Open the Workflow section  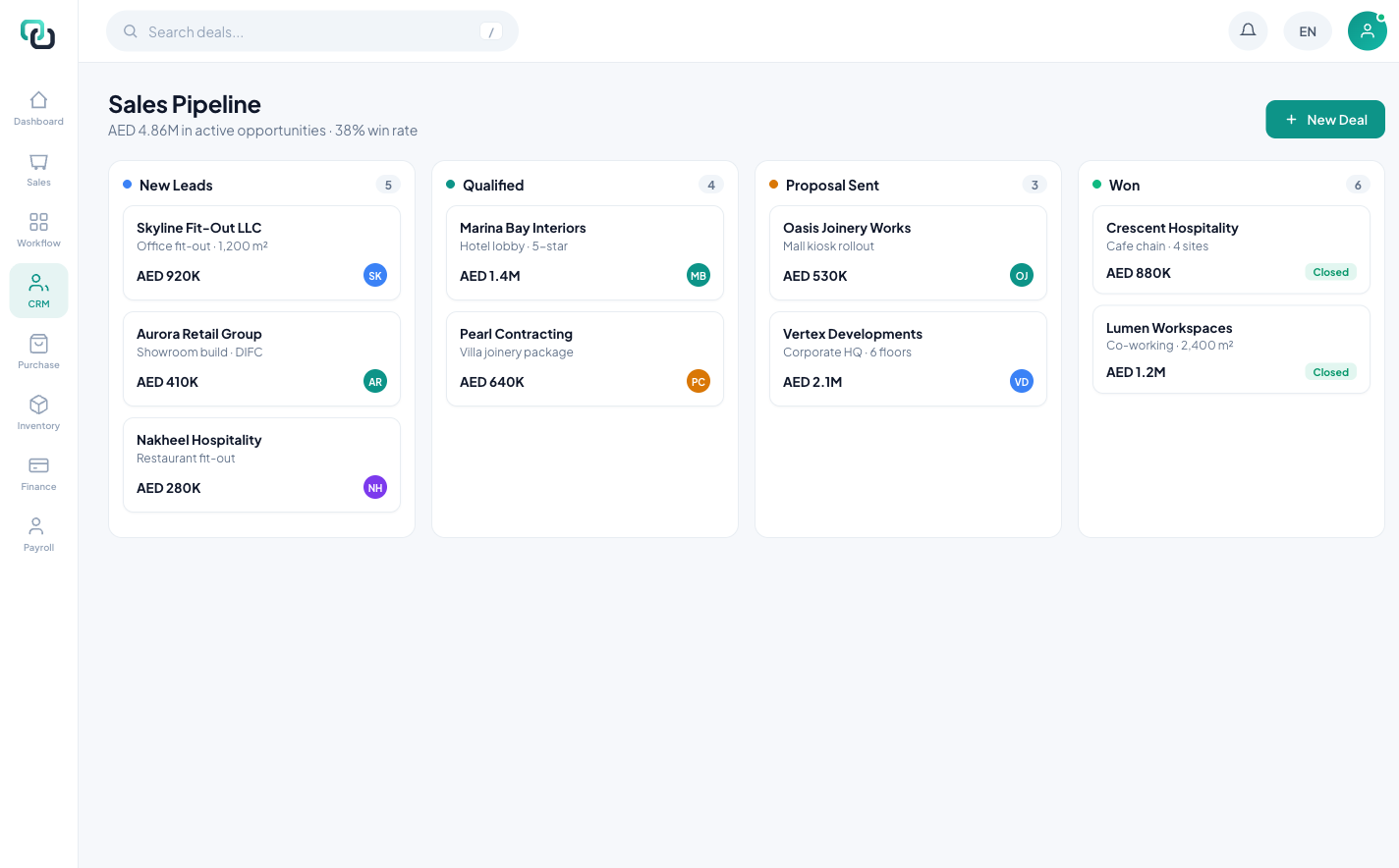pos(38,230)
